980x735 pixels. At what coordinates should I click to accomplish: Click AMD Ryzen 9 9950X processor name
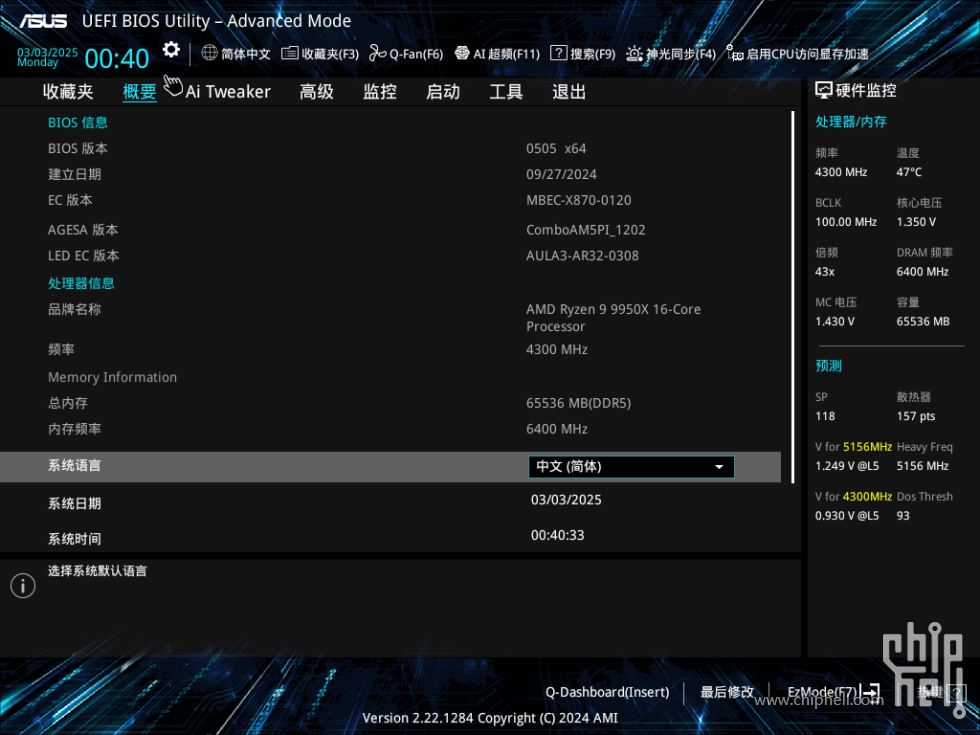[x=613, y=318]
